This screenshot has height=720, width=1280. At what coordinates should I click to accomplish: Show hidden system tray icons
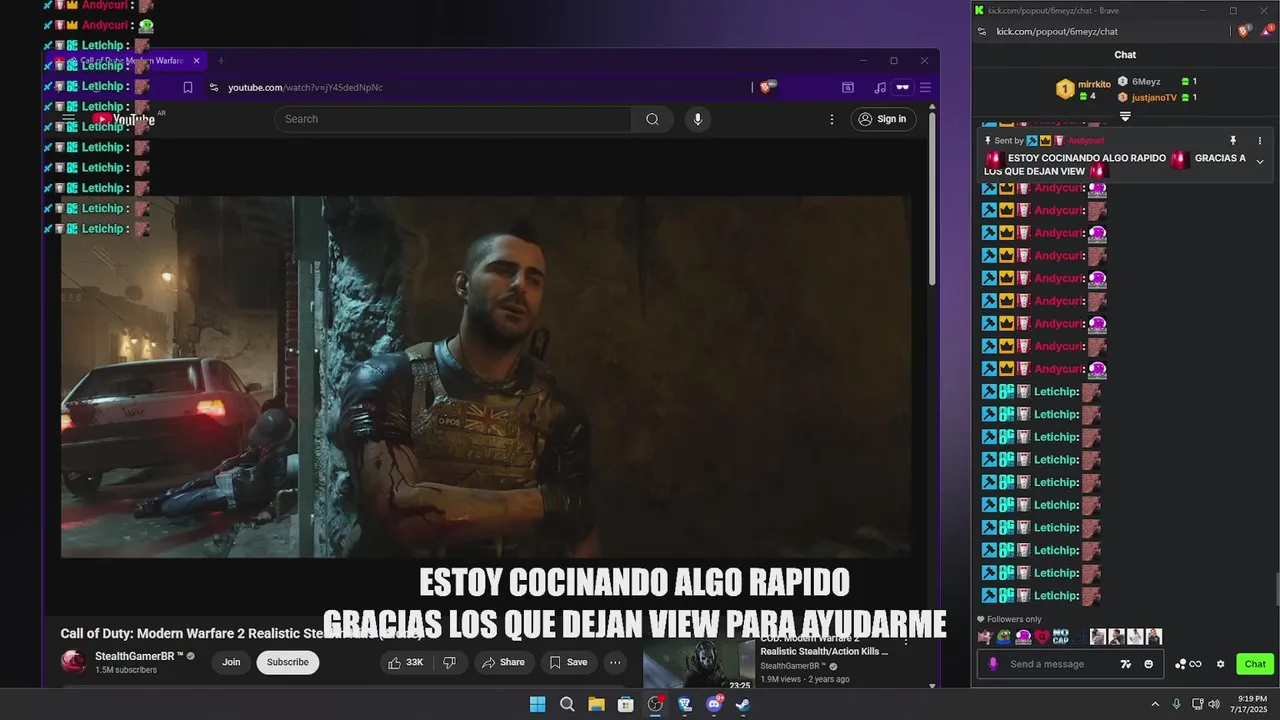pyautogui.click(x=1155, y=704)
